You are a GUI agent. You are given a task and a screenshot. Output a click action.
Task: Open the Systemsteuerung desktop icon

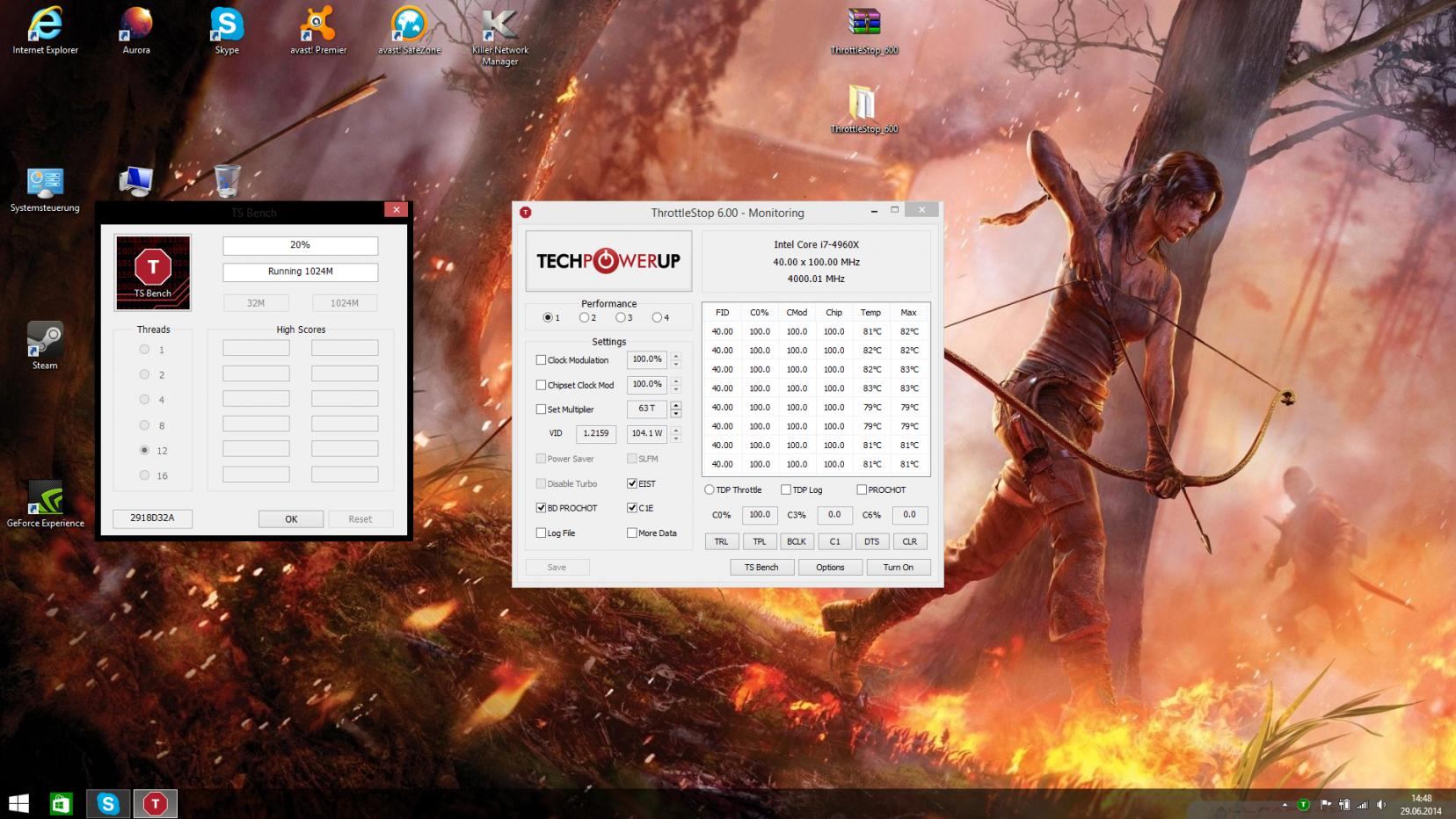45,190
